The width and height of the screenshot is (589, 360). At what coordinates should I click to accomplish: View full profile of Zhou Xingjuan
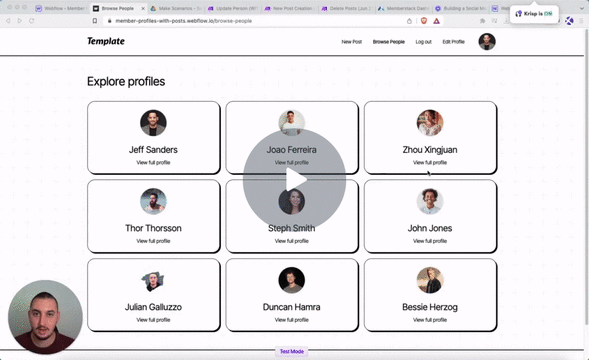pos(430,162)
